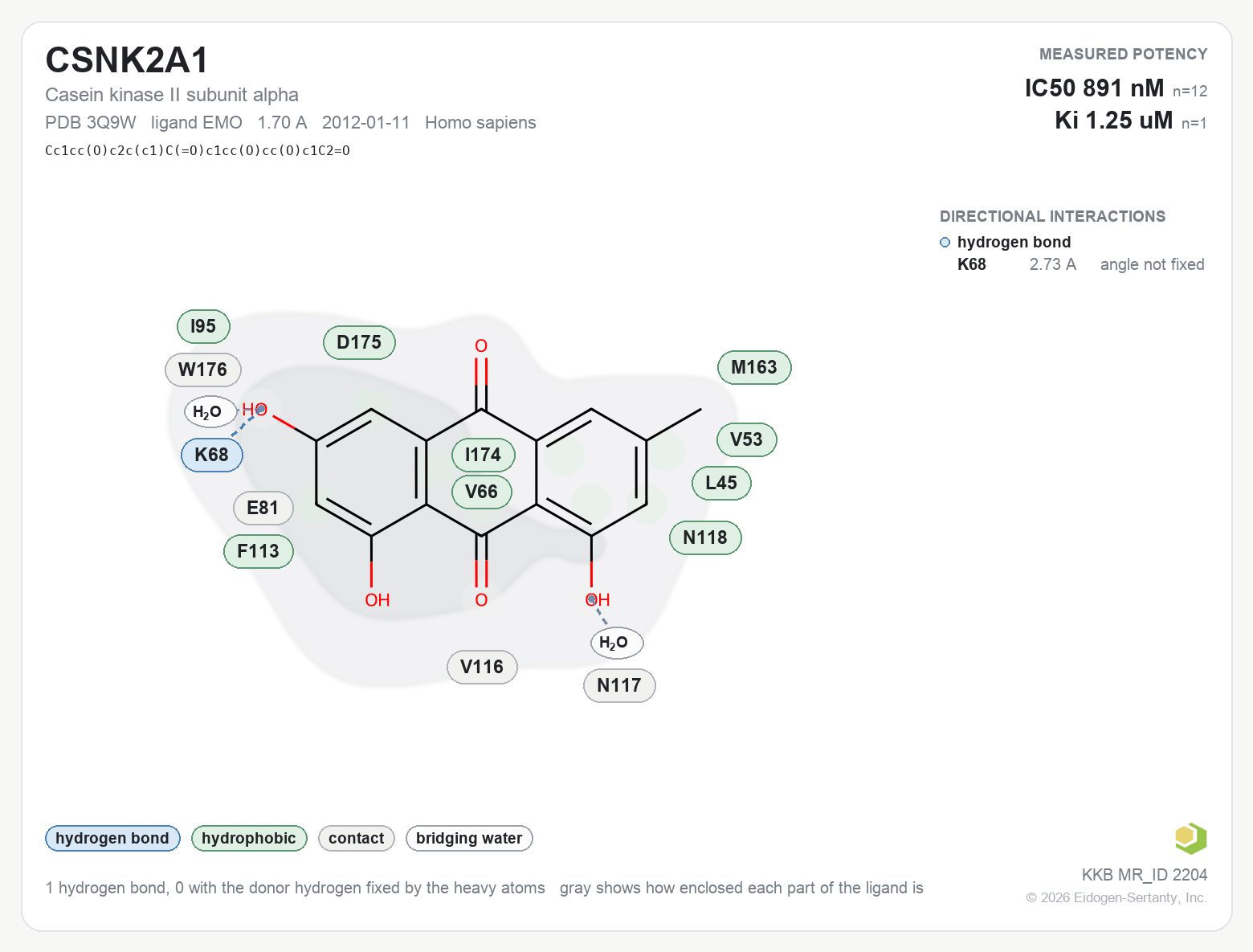
Task: Click the bridging water legend pill
Action: (469, 838)
